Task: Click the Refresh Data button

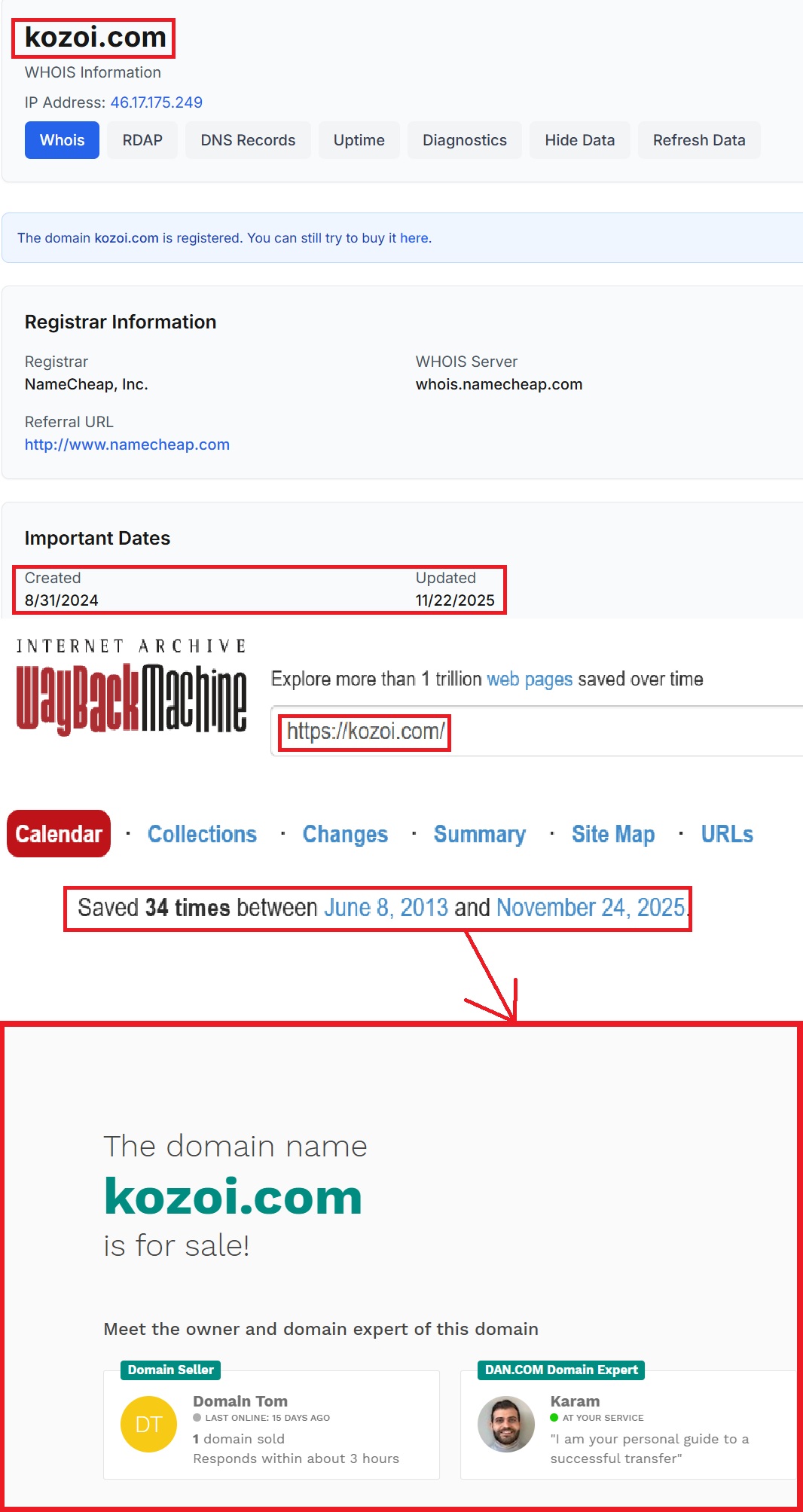Action: point(698,140)
